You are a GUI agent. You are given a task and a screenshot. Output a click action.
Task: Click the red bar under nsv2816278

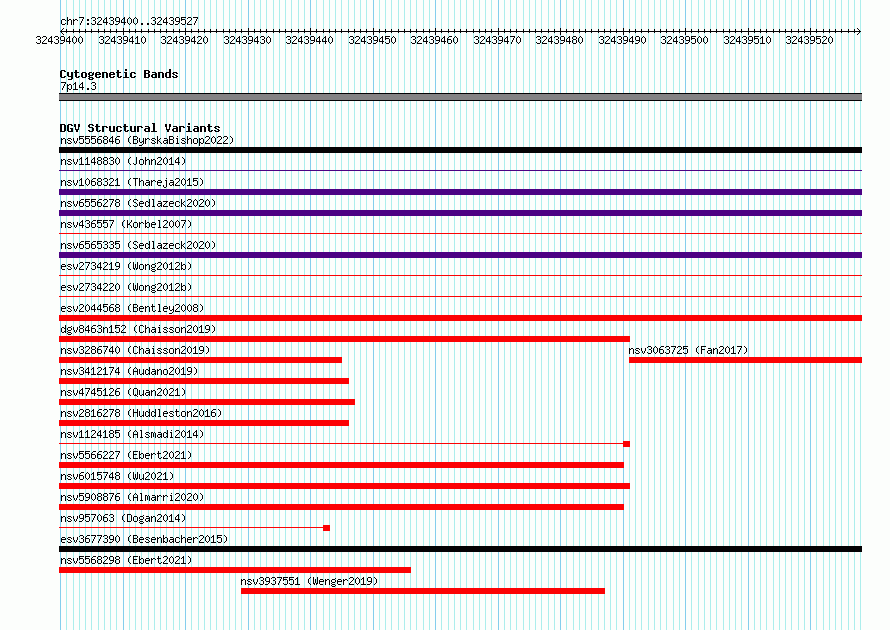point(204,423)
